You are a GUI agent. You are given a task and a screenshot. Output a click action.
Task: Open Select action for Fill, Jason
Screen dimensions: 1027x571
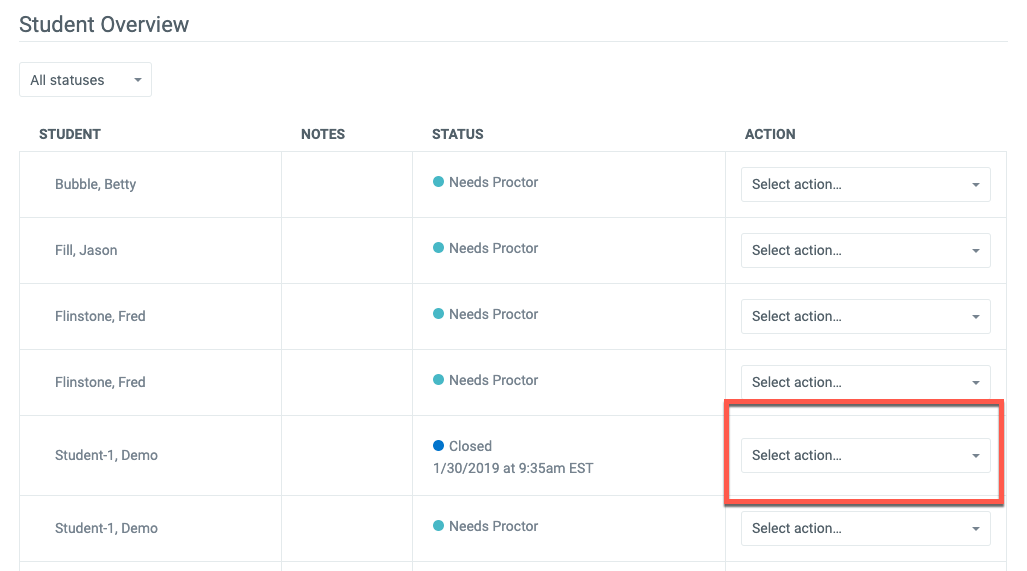pyautogui.click(x=865, y=251)
